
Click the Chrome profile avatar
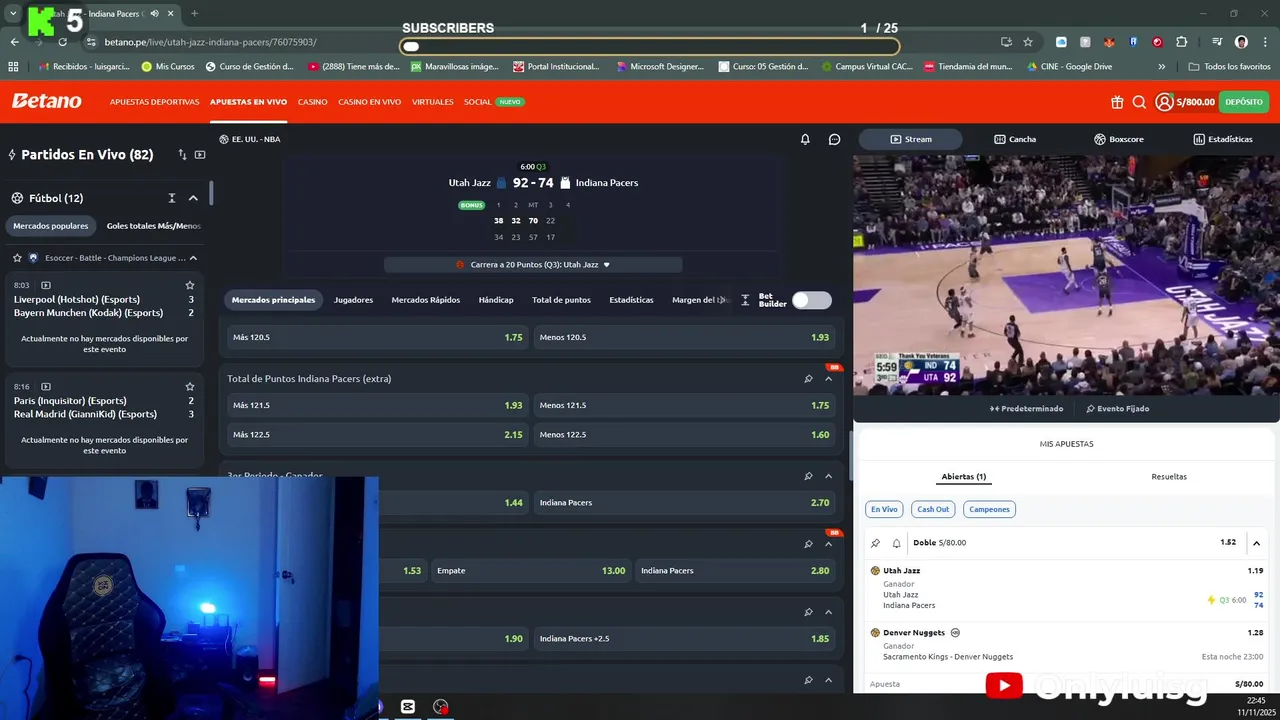tap(1241, 42)
